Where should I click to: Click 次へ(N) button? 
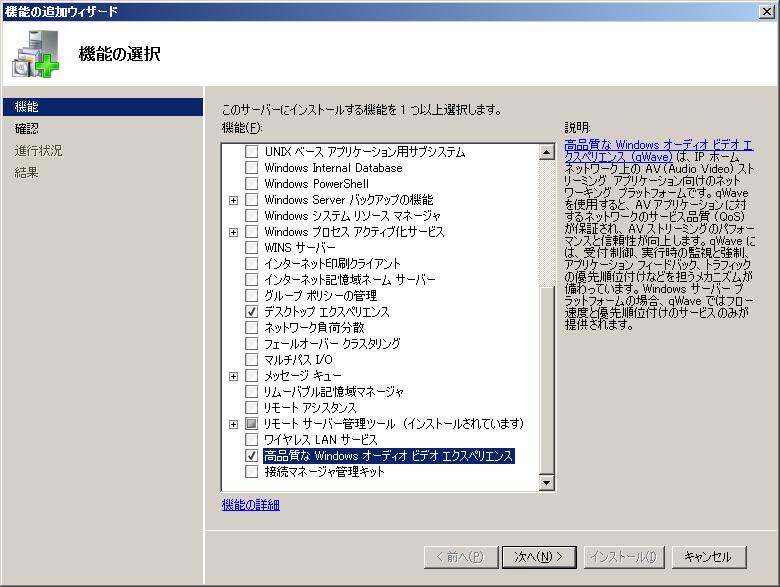539,557
